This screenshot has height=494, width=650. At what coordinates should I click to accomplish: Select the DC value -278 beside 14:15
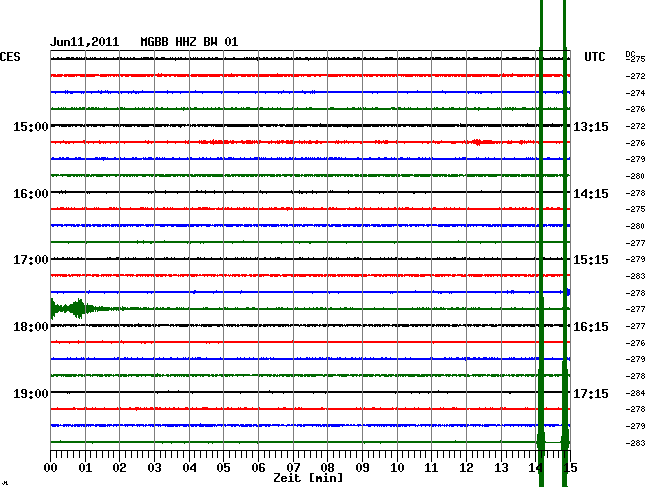pyautogui.click(x=635, y=193)
